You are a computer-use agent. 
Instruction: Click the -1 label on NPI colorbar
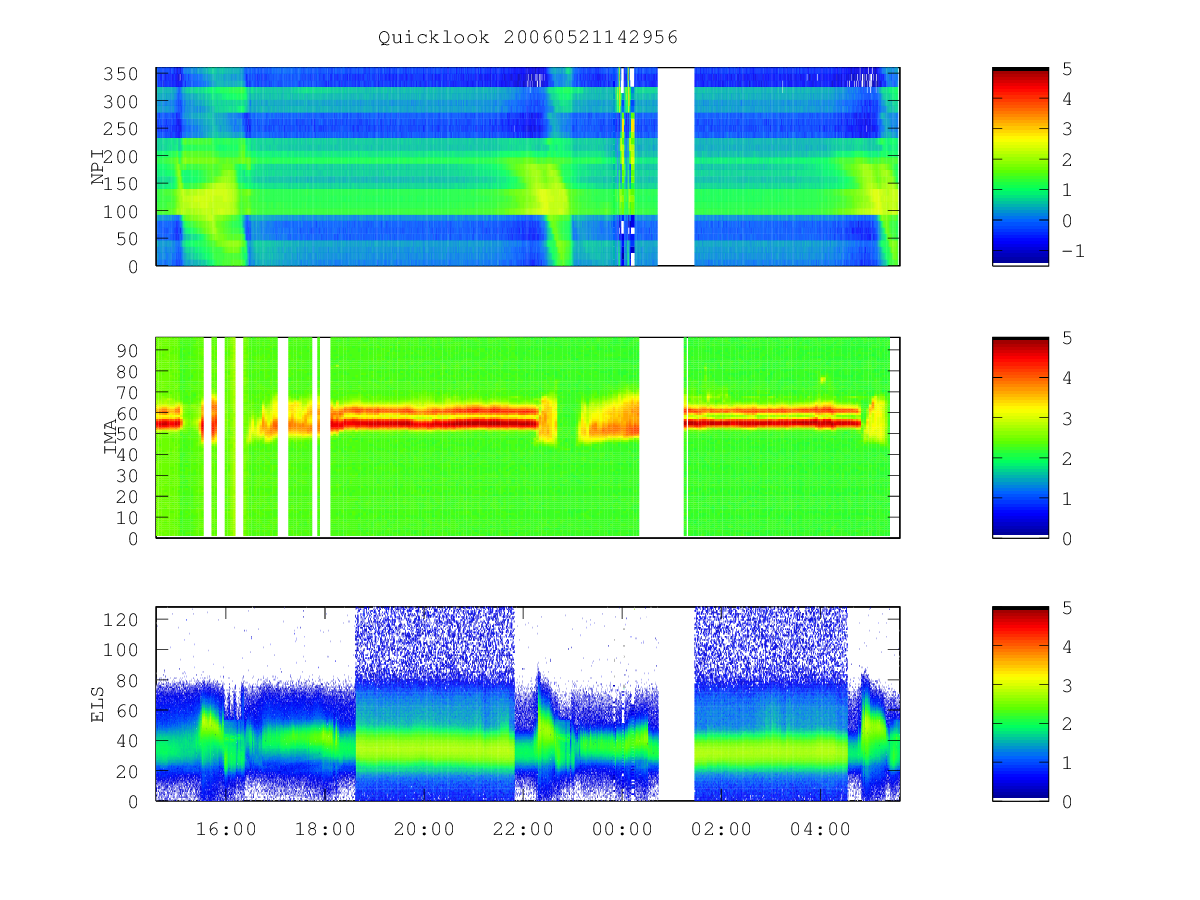(1072, 251)
